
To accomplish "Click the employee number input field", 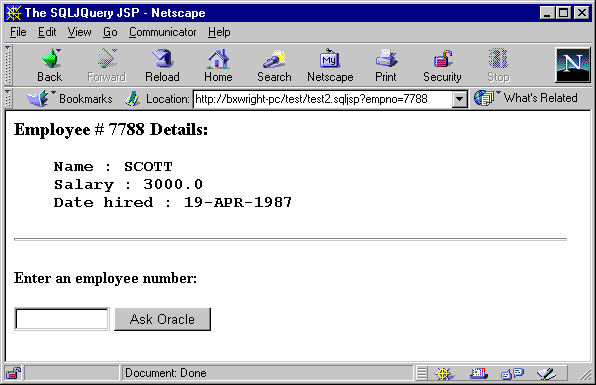I will [x=62, y=319].
